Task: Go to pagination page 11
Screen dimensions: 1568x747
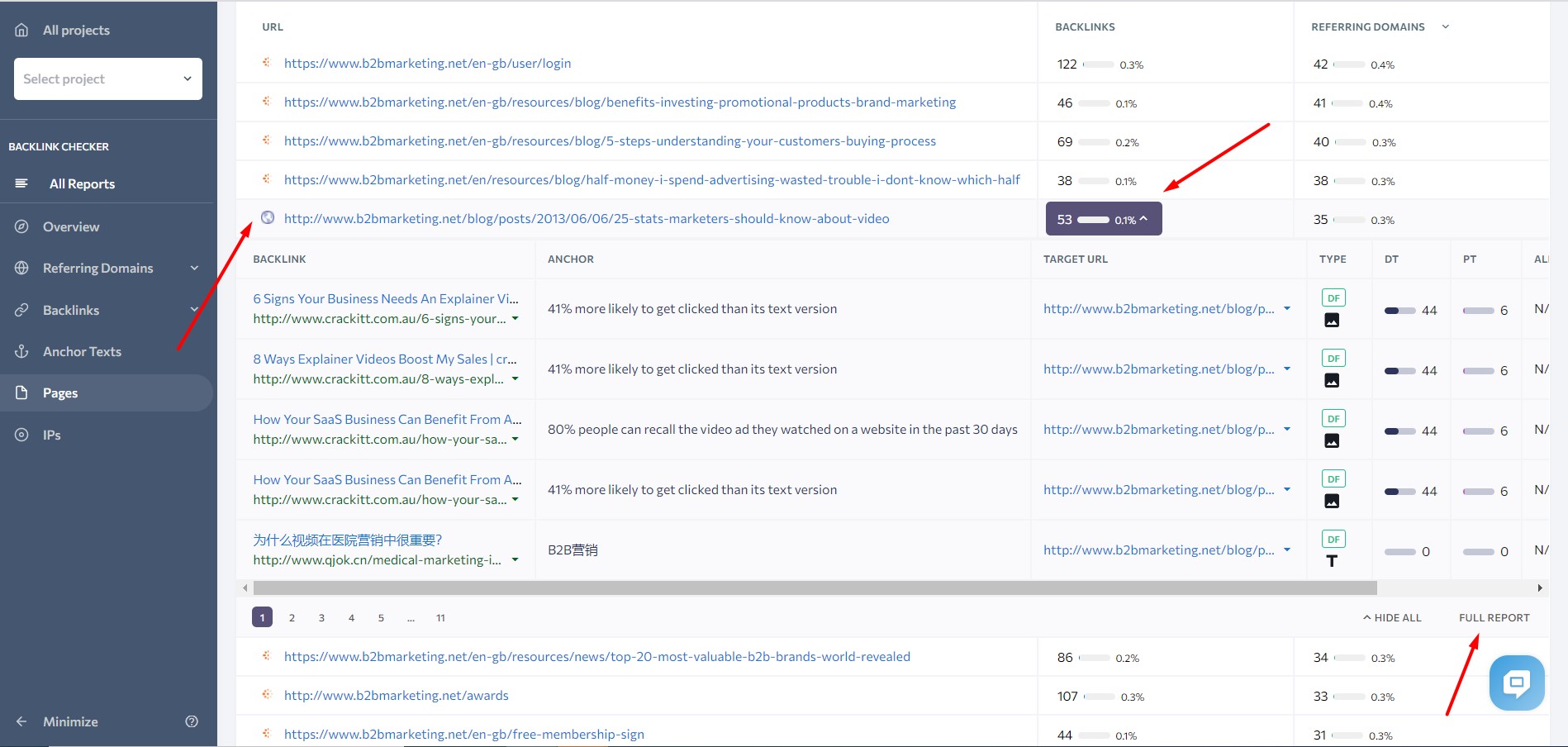Action: click(440, 617)
